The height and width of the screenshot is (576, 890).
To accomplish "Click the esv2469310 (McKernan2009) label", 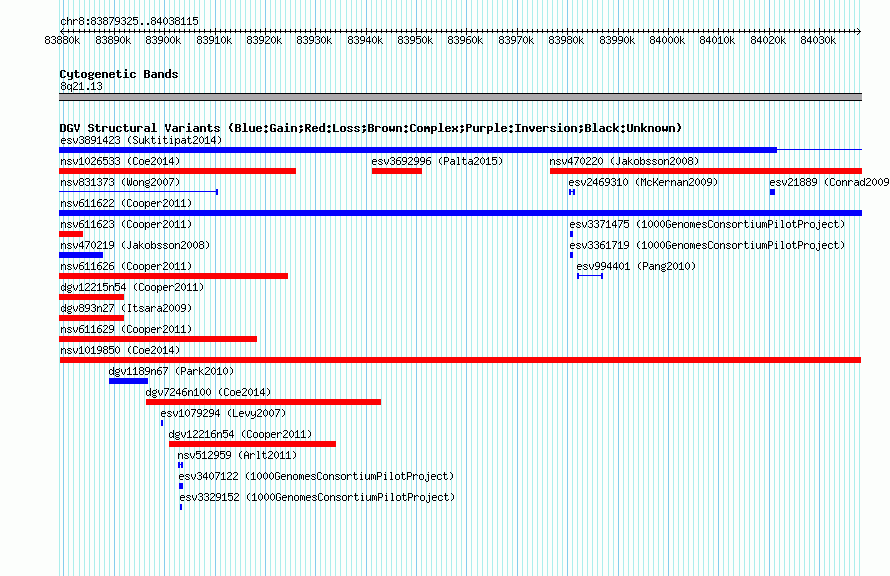I will pyautogui.click(x=643, y=182).
